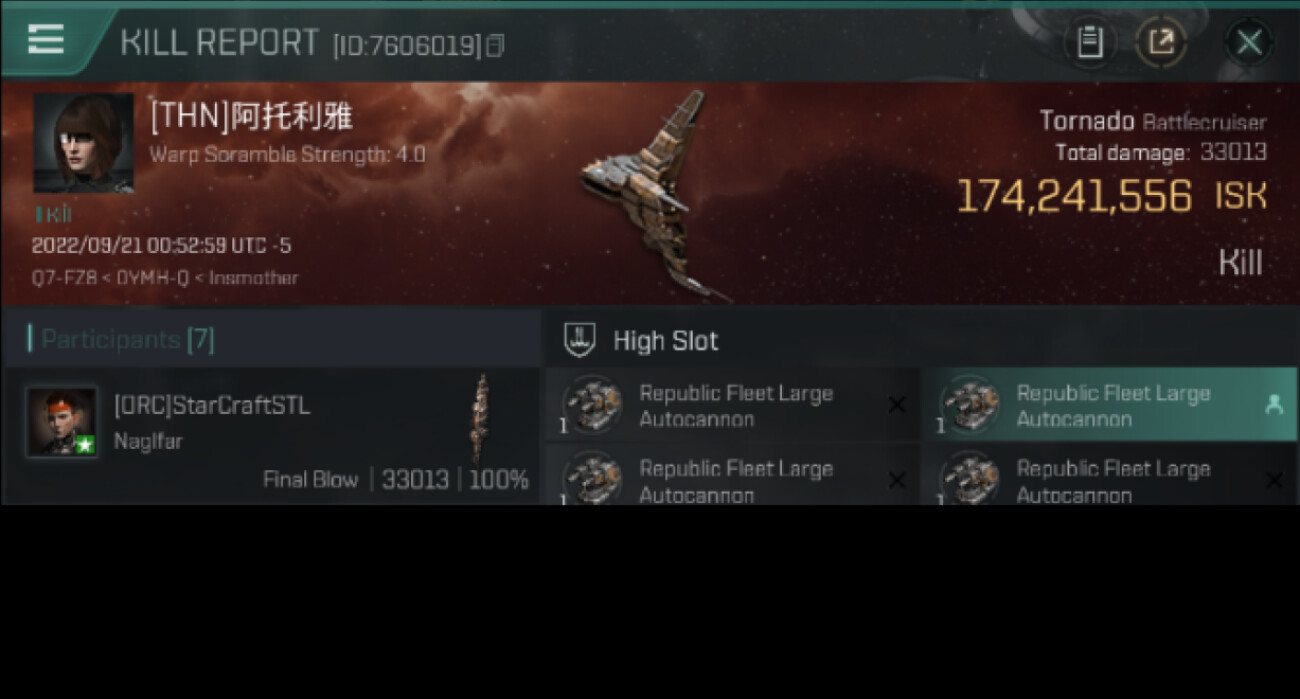Close the kill report window

(x=1248, y=42)
